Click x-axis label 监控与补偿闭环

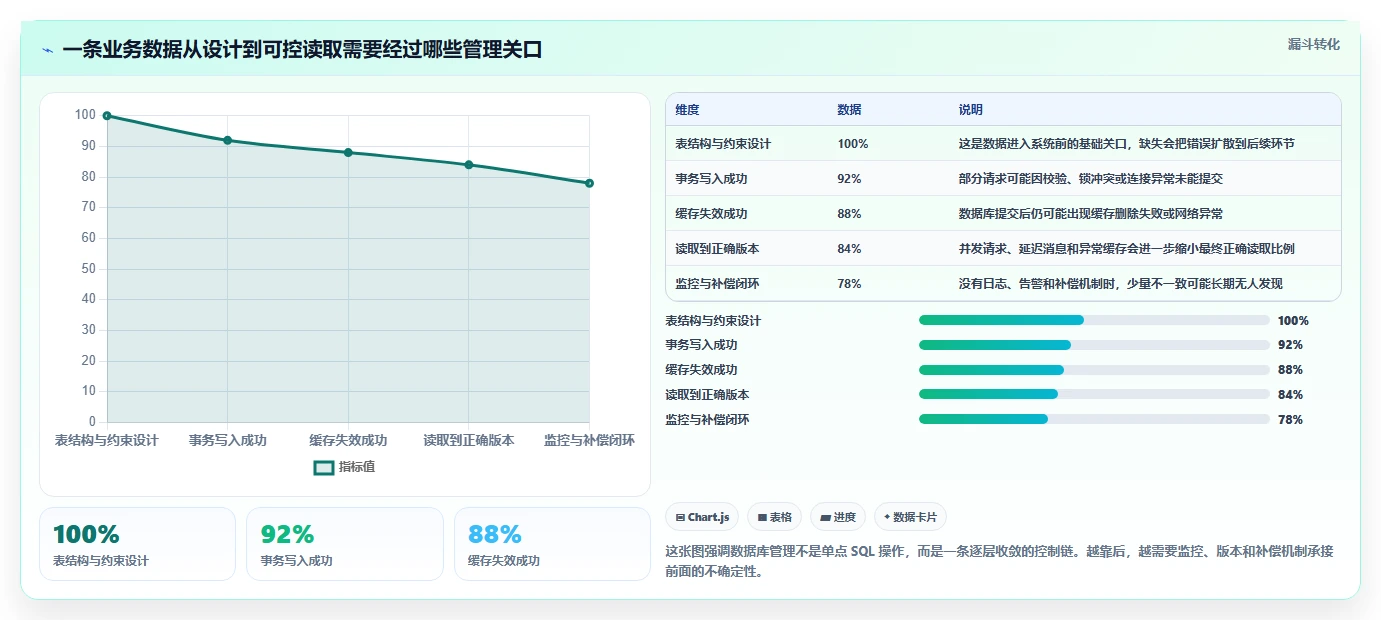(589, 440)
